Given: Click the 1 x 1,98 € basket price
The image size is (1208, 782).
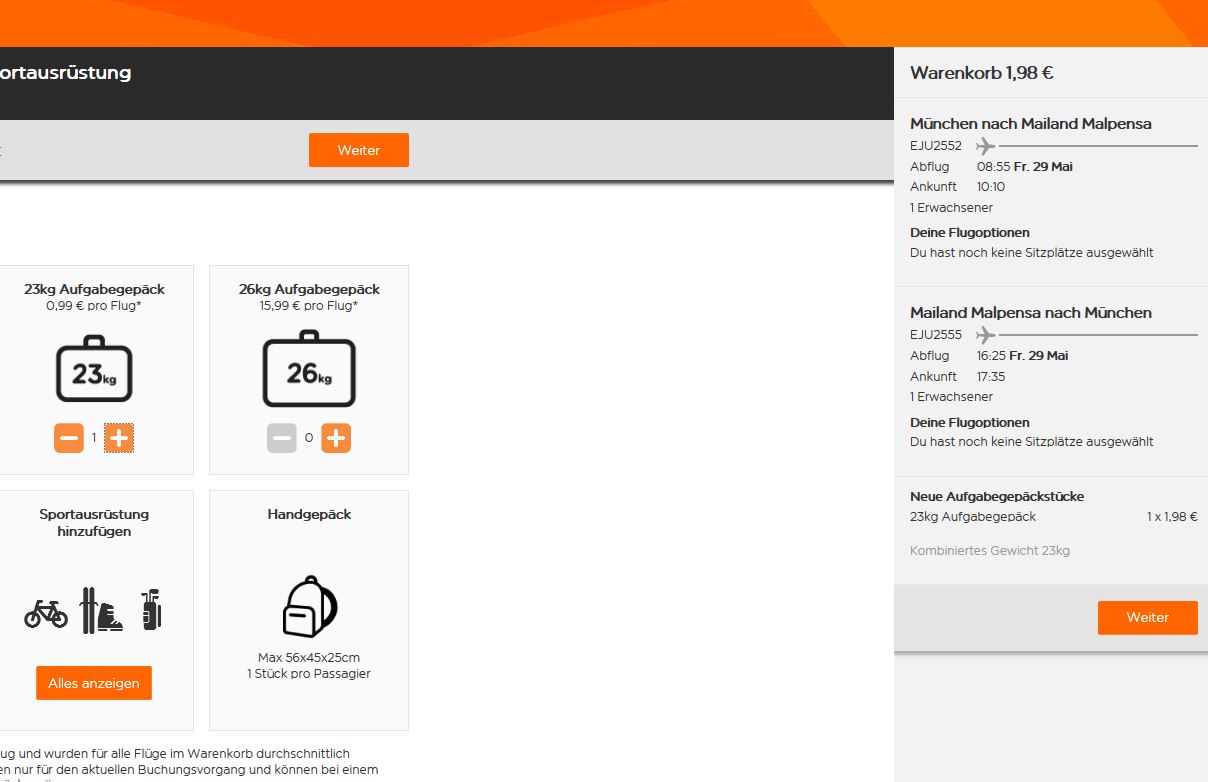Looking at the screenshot, I should pos(1172,517).
